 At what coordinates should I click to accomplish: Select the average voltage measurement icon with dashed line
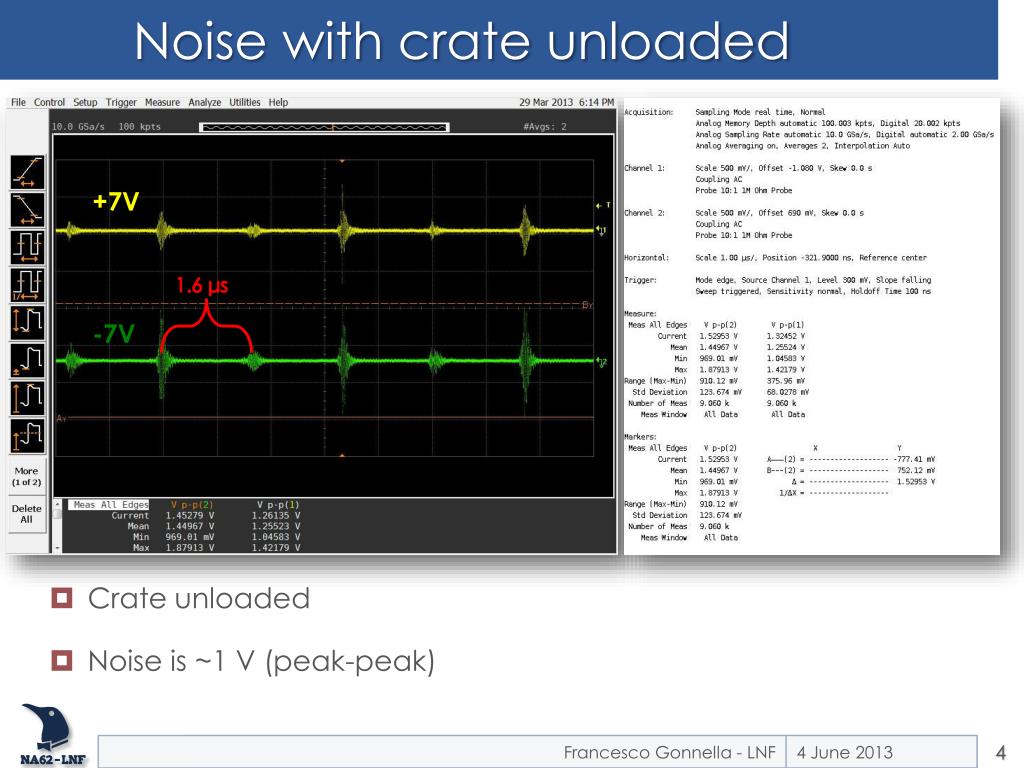coord(27,436)
